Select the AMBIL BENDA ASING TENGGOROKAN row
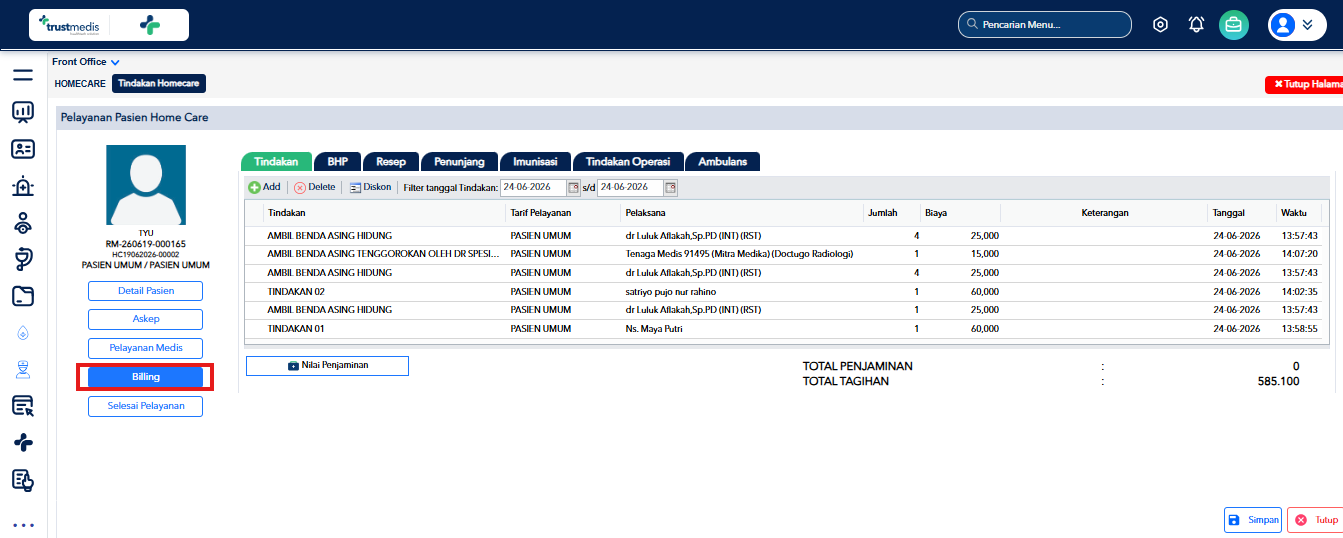The image size is (1343, 538). (x=786, y=254)
